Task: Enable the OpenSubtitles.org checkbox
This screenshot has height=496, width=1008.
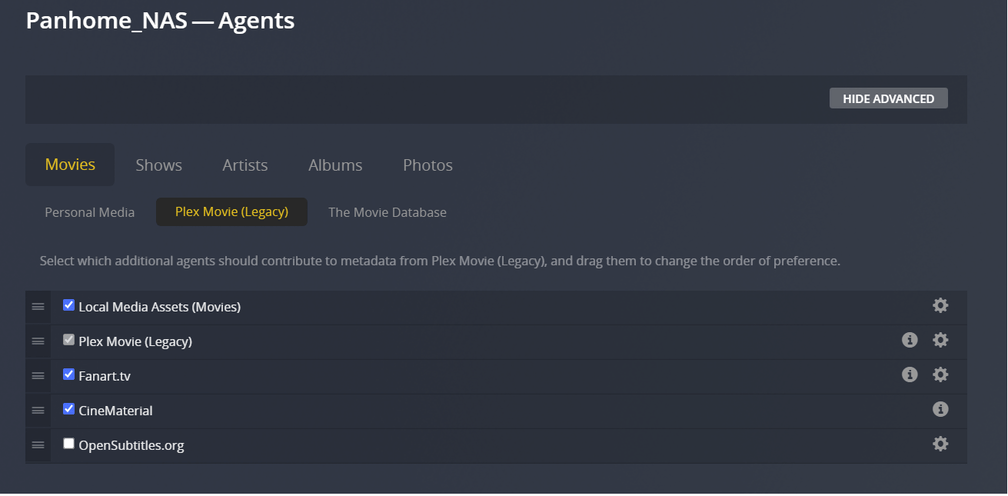Action: click(x=69, y=444)
